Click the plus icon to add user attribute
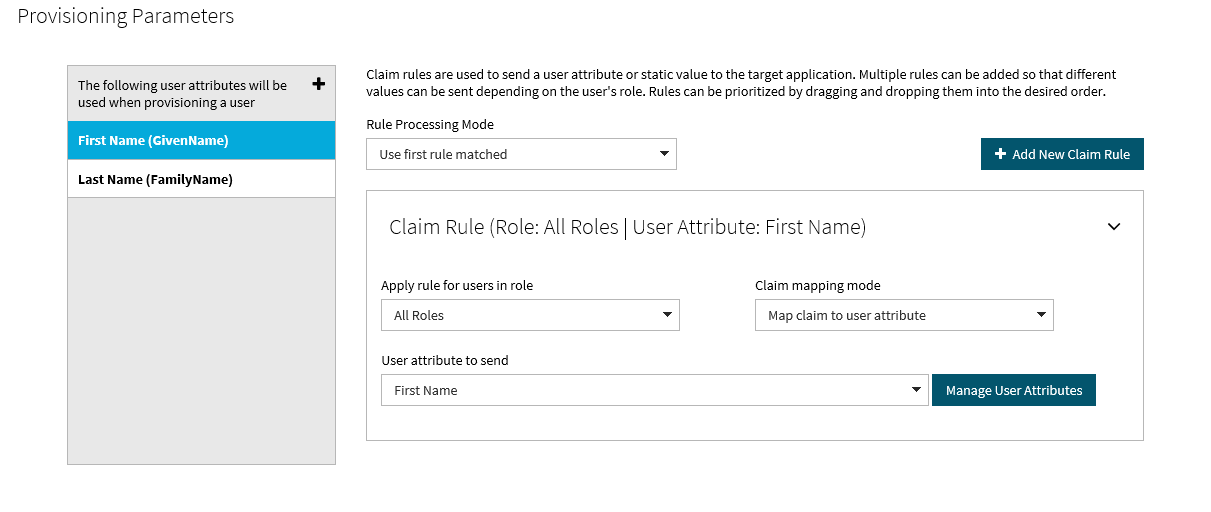Image resolution: width=1211 pixels, height=512 pixels. pos(319,84)
